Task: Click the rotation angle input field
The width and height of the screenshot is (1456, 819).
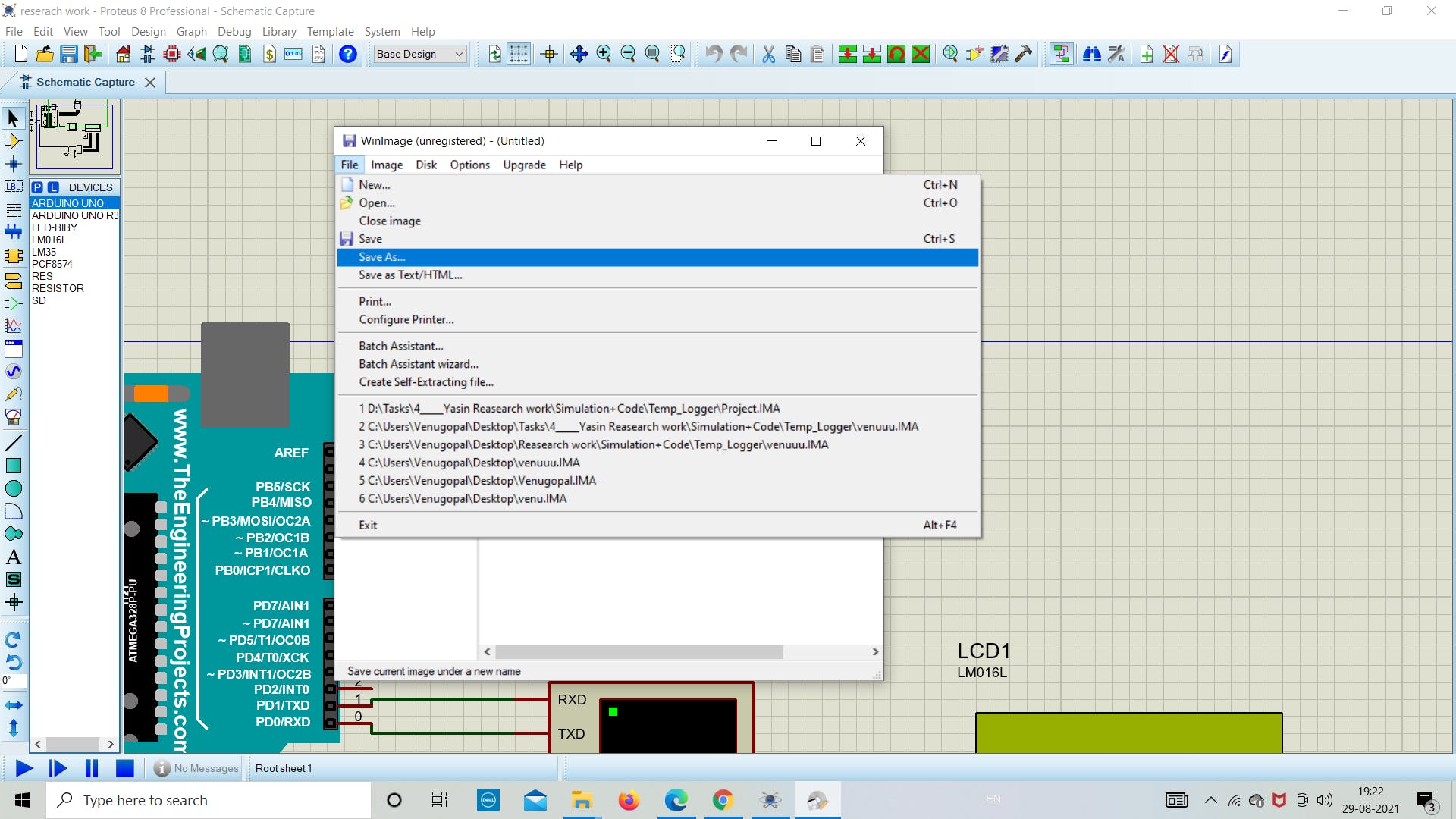Action: 14,681
